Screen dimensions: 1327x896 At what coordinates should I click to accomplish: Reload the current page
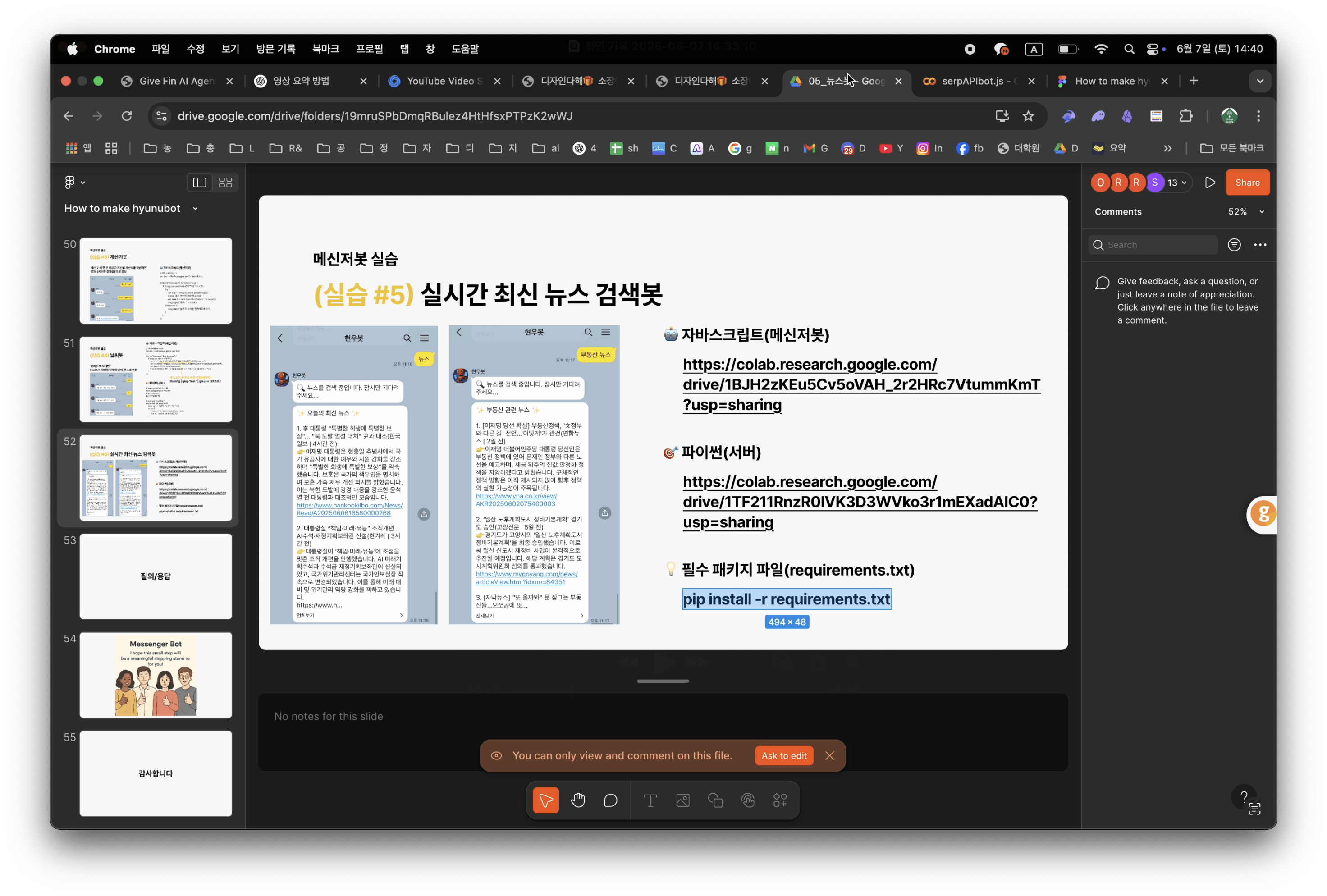[127, 116]
